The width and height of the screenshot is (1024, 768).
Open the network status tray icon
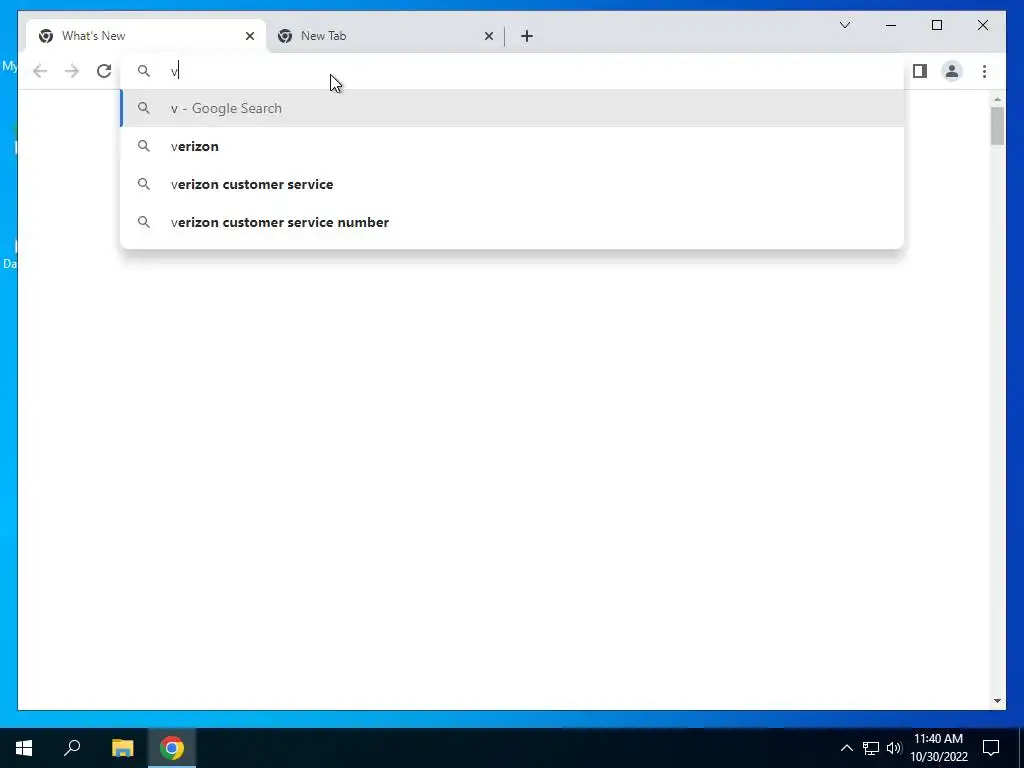click(x=871, y=748)
